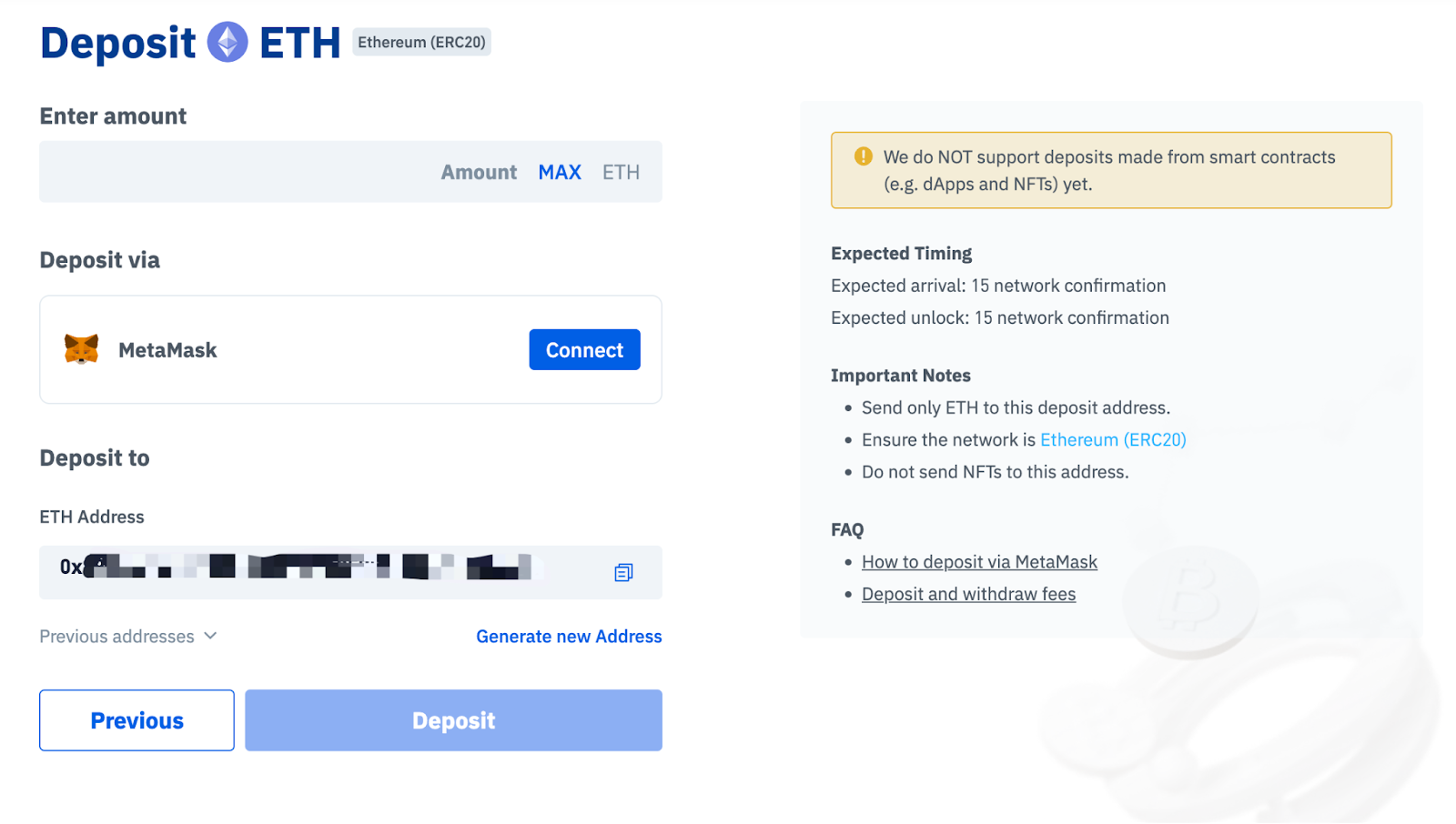Click 'Send only ETH to this deposit address'
Viewport: 1456px width, 824px height.
(1016, 407)
